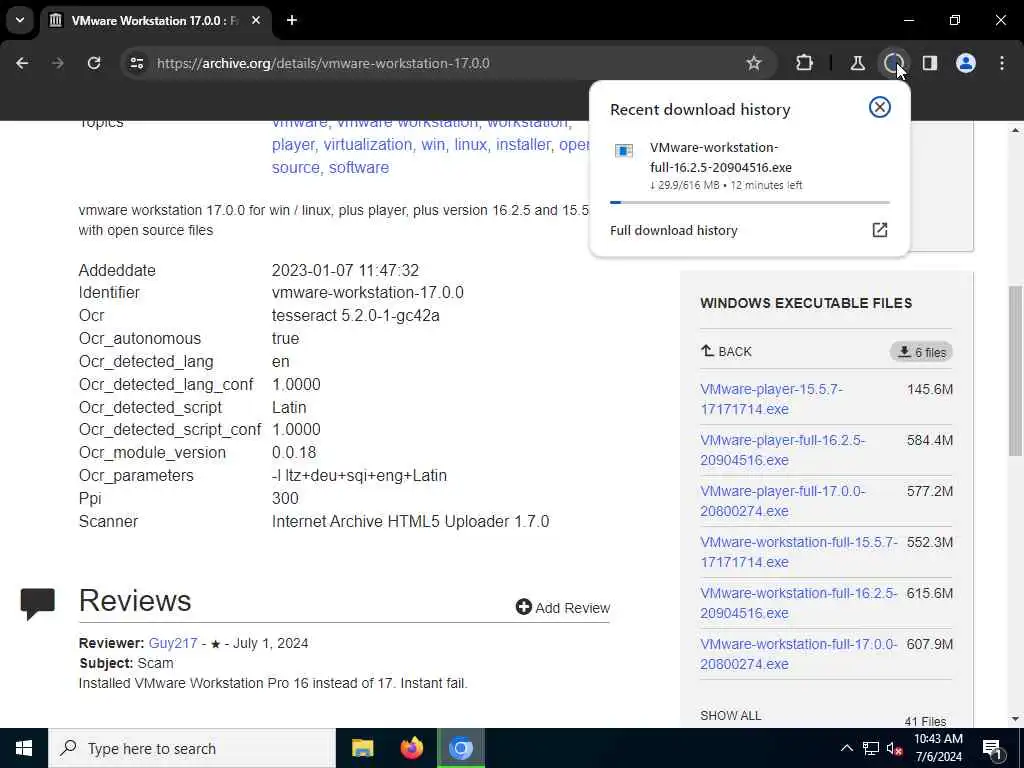This screenshot has width=1024, height=768.
Task: Open the tab search dropdown arrow
Action: coord(20,20)
